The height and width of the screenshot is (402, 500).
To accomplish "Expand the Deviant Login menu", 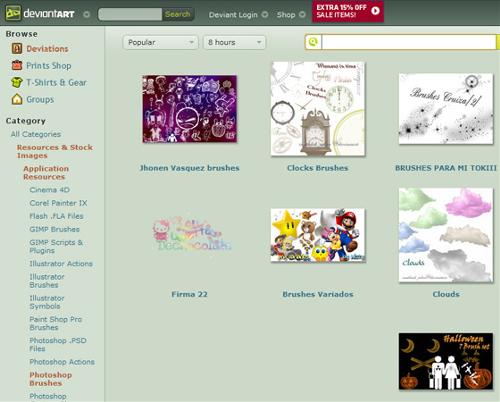I will click(238, 15).
